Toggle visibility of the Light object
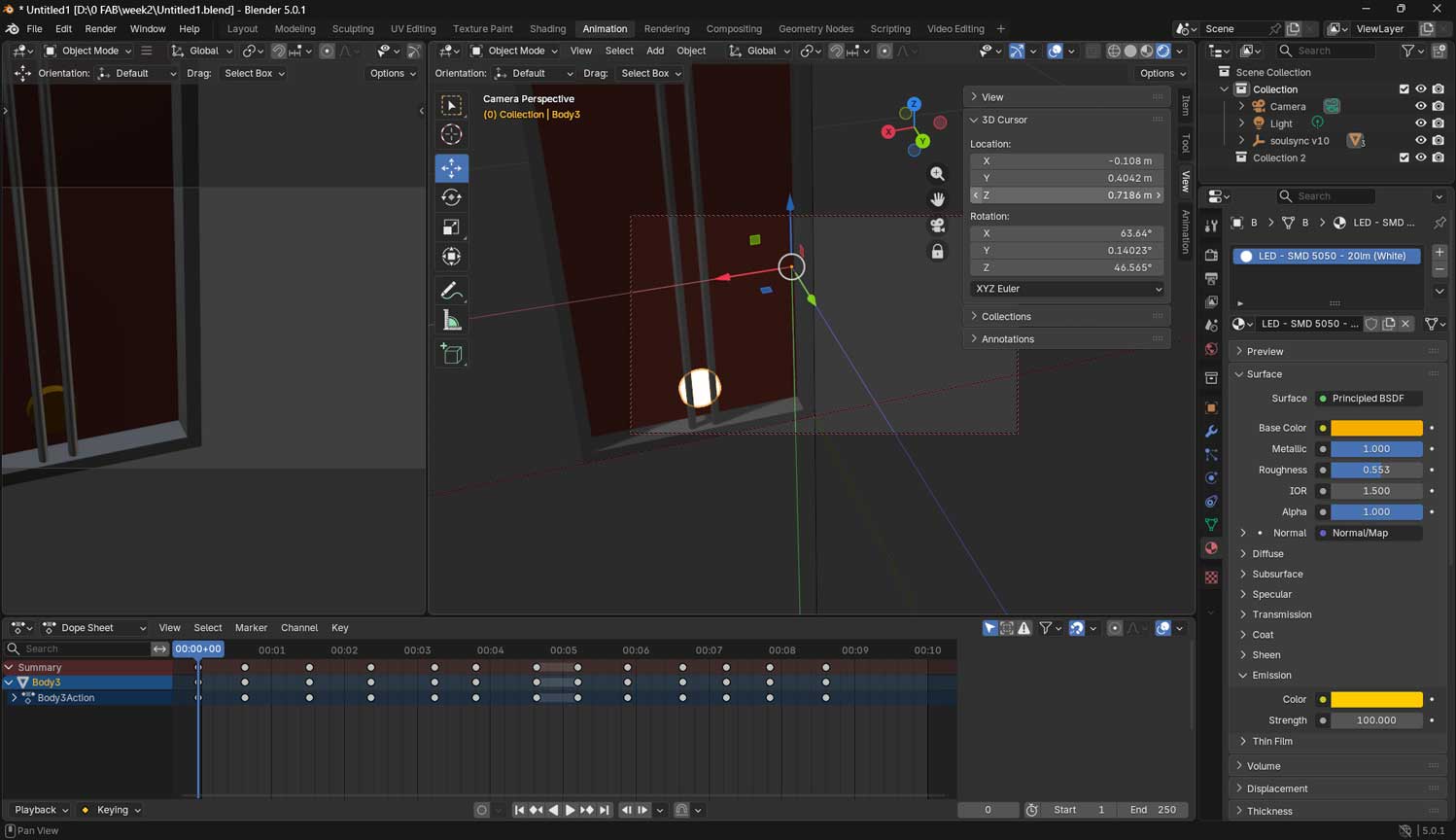Screen dimensions: 1456x840 [x=1420, y=123]
